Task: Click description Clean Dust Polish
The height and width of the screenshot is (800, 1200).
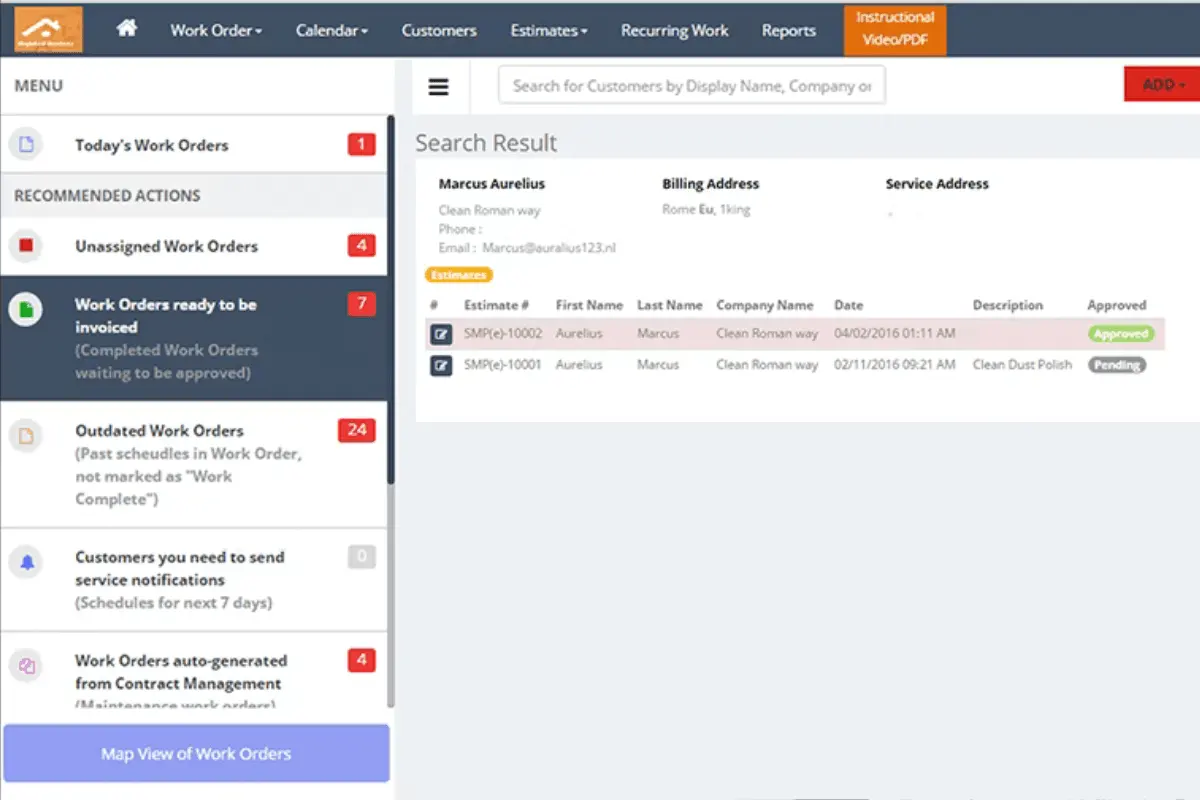Action: tap(1022, 365)
